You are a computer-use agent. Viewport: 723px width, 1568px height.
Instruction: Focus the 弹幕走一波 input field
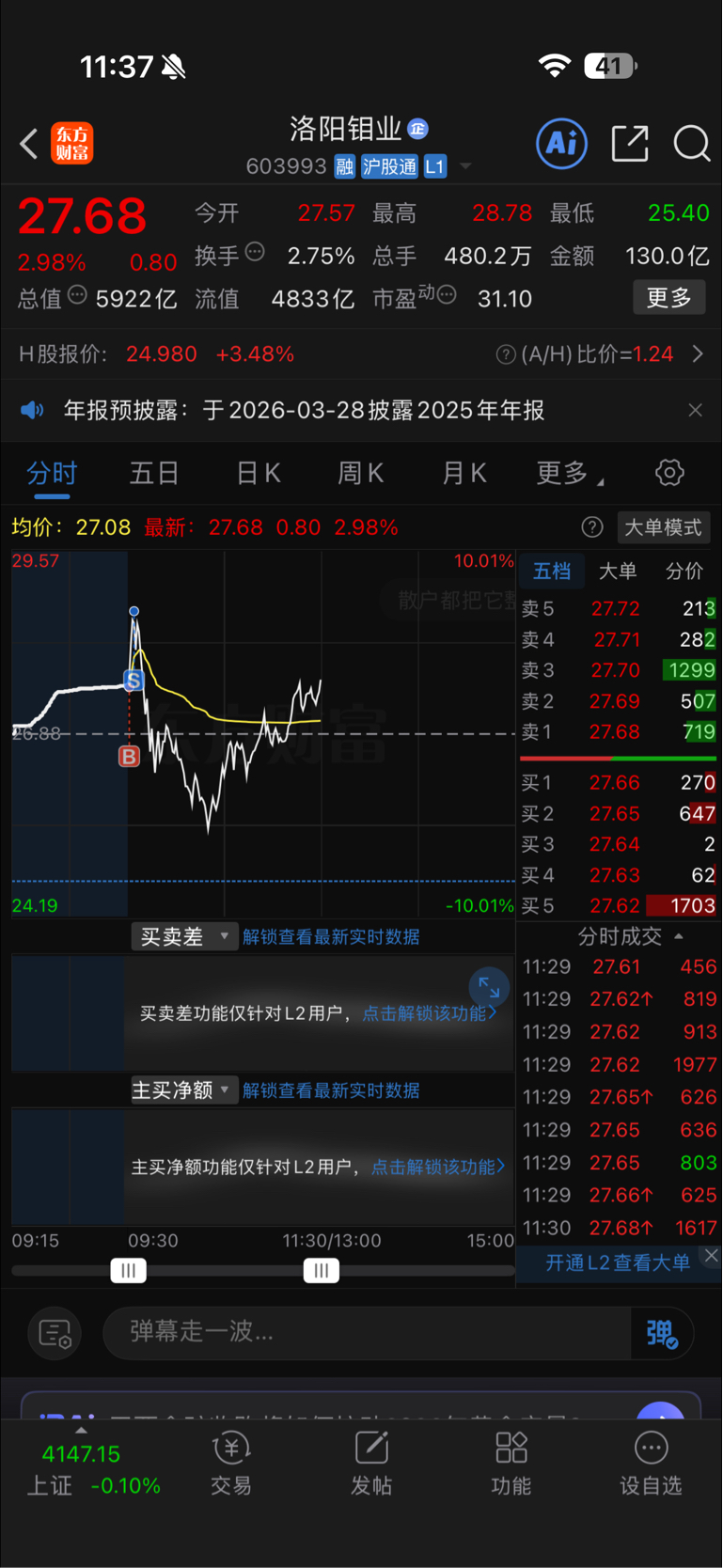pos(367,1332)
